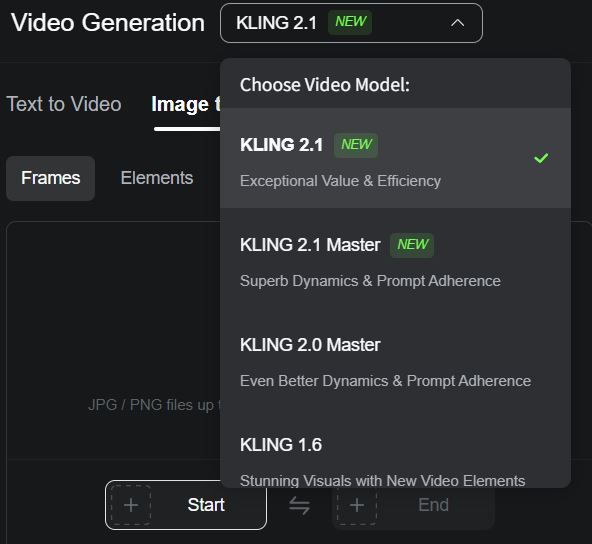Click the Start frame button
Viewport: 592px width, 544px height.
186,505
